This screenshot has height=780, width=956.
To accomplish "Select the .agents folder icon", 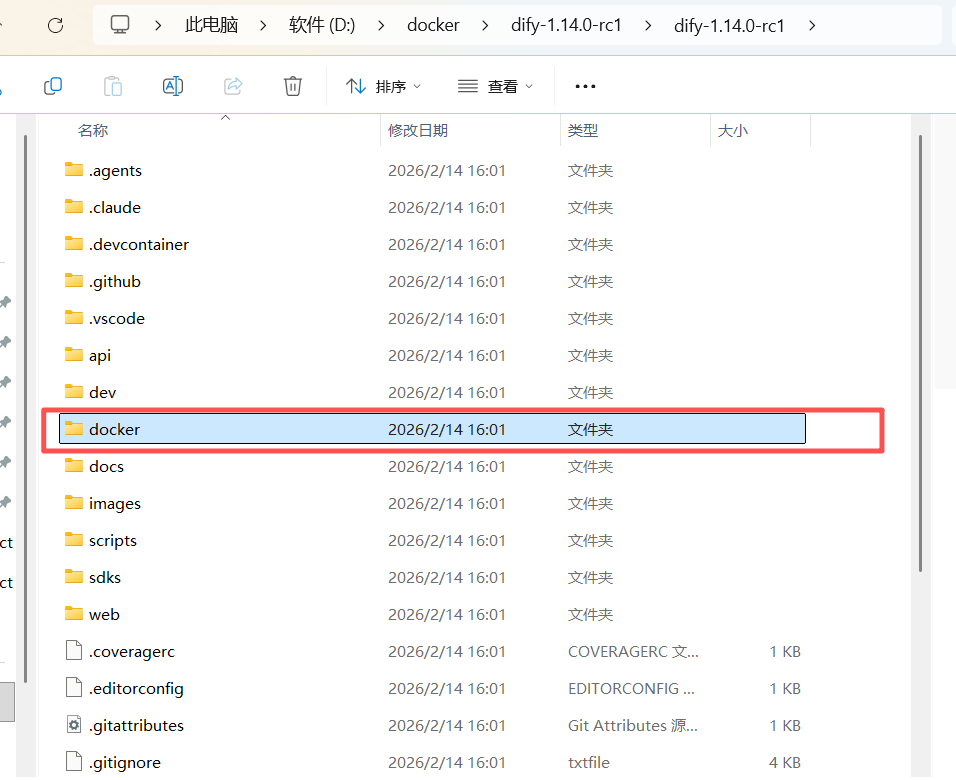I will pos(74,170).
